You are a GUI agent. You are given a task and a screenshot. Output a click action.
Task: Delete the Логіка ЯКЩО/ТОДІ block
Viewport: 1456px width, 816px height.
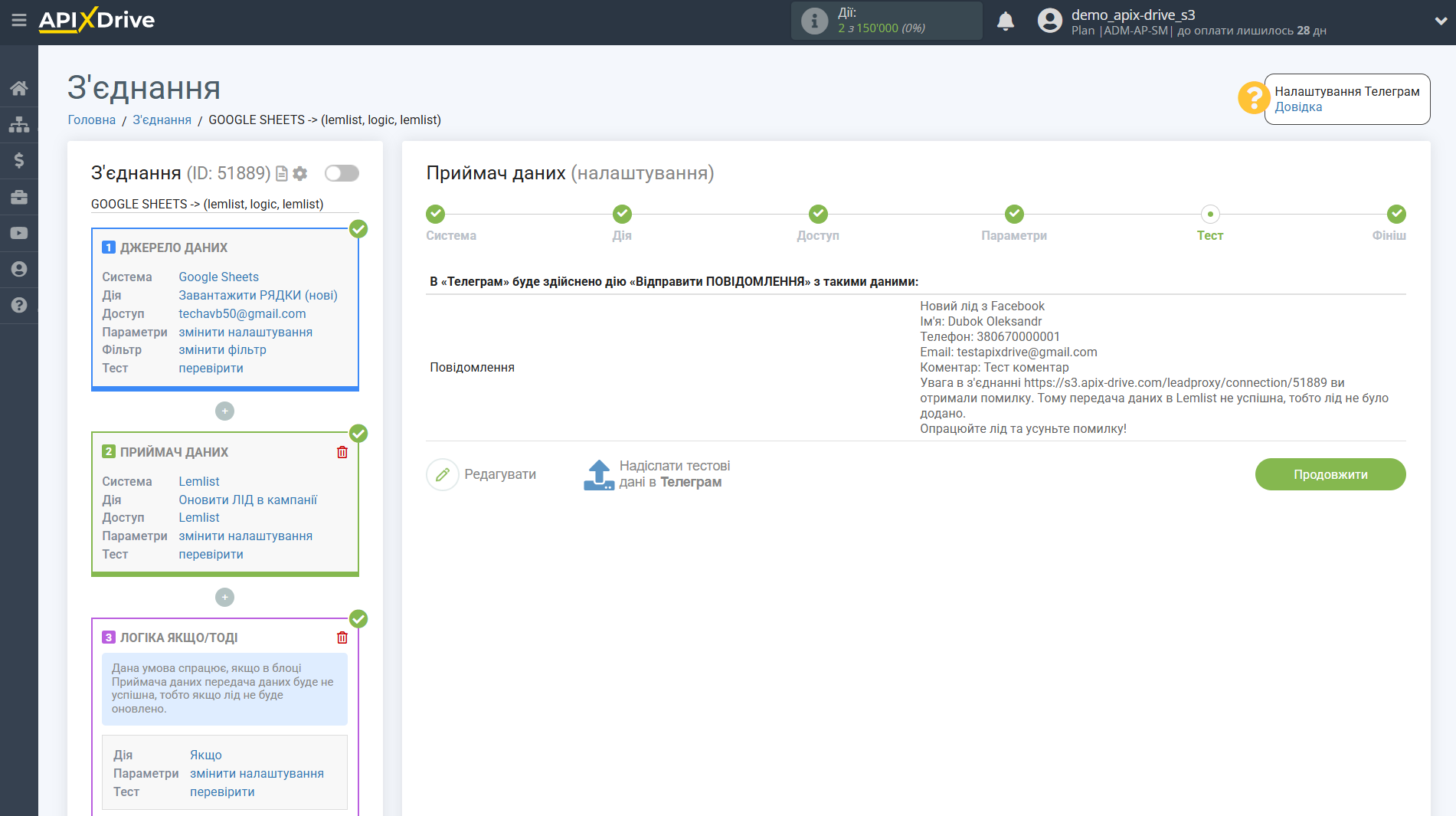(x=342, y=637)
